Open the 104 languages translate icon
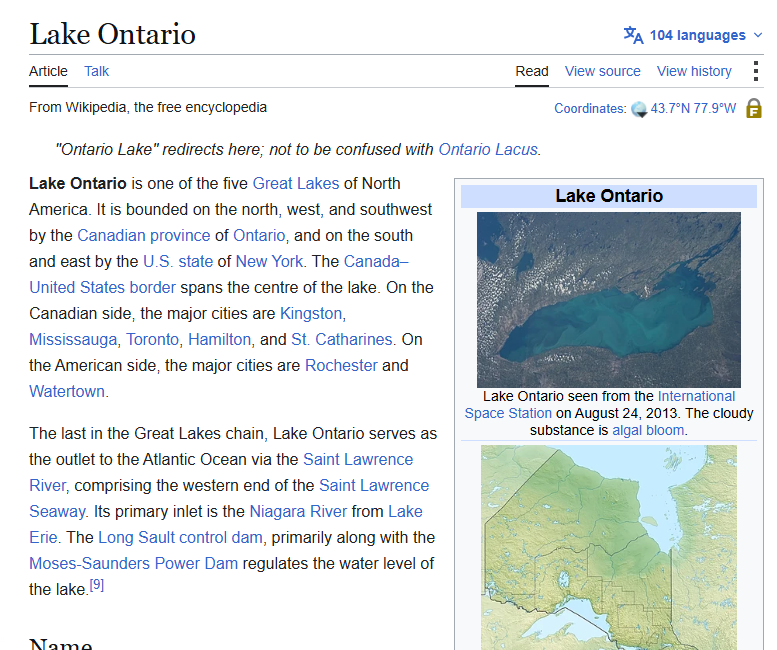The image size is (777, 650). (x=633, y=35)
